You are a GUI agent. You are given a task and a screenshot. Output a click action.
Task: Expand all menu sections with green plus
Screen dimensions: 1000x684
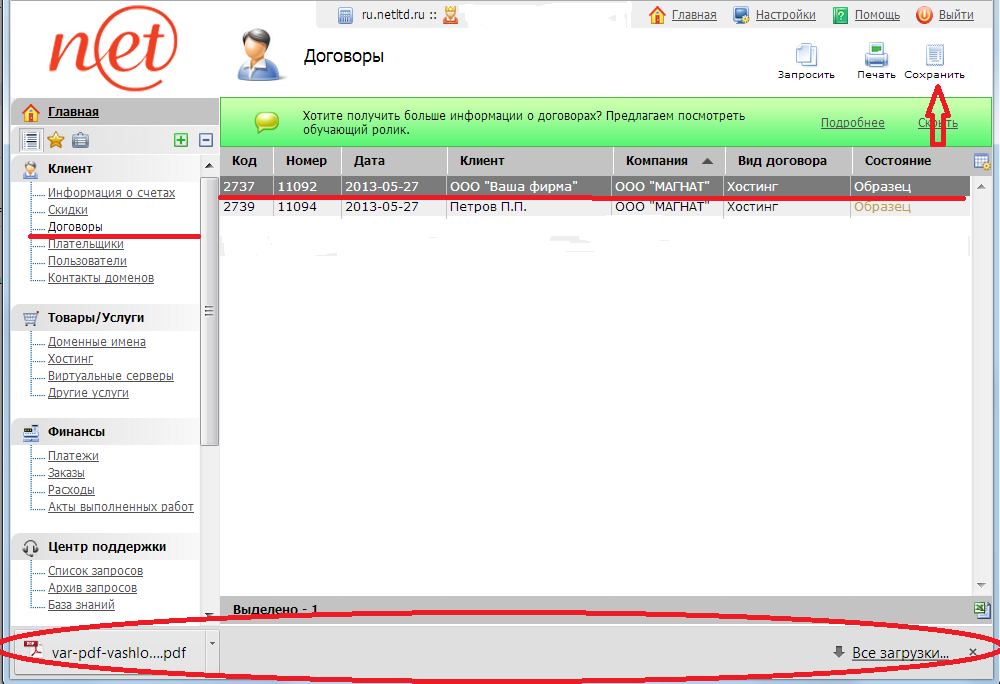tap(181, 141)
